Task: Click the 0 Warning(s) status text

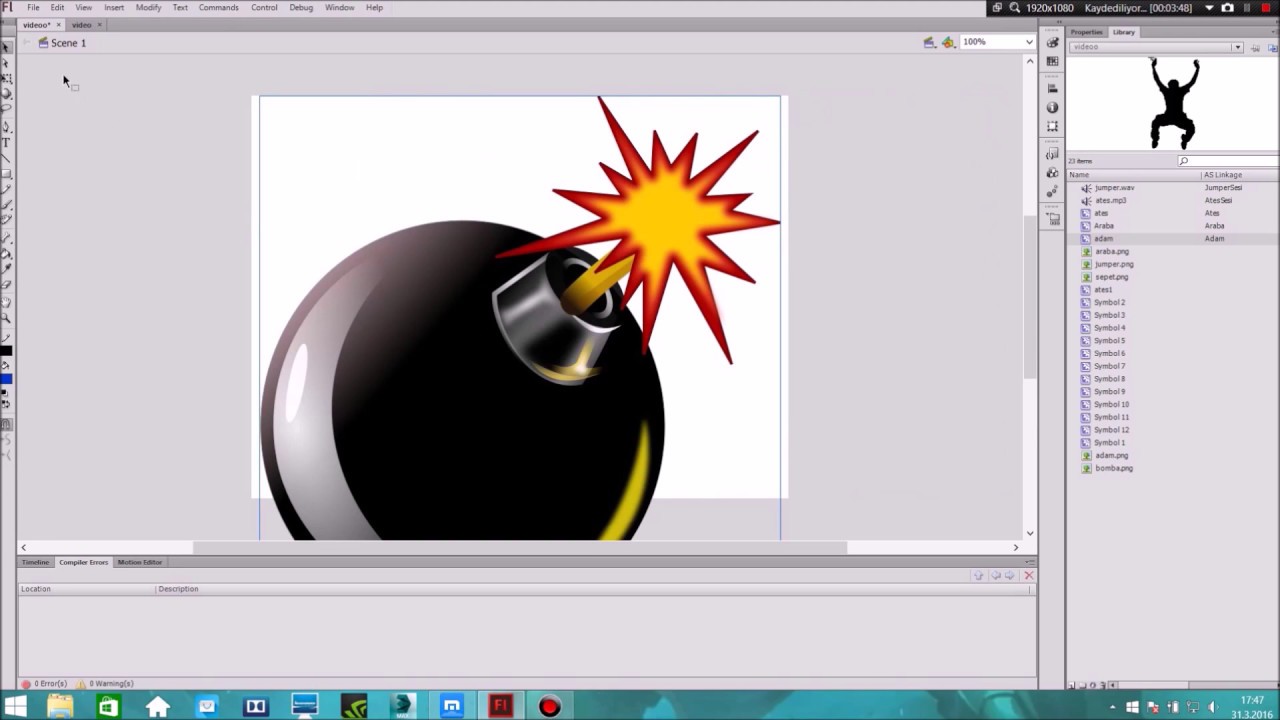Action: coord(111,684)
